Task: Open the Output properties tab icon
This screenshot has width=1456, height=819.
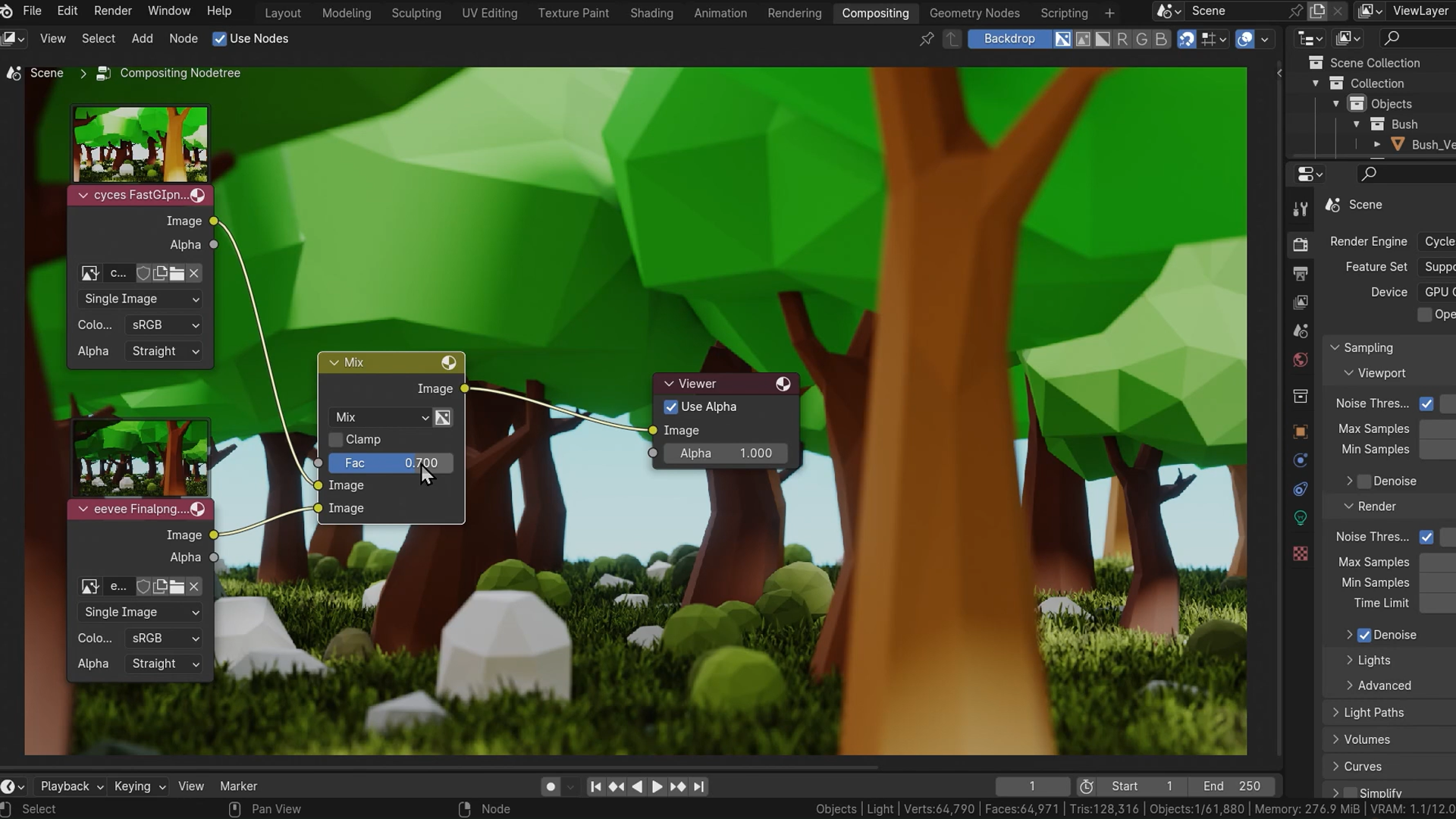Action: click(x=1300, y=273)
